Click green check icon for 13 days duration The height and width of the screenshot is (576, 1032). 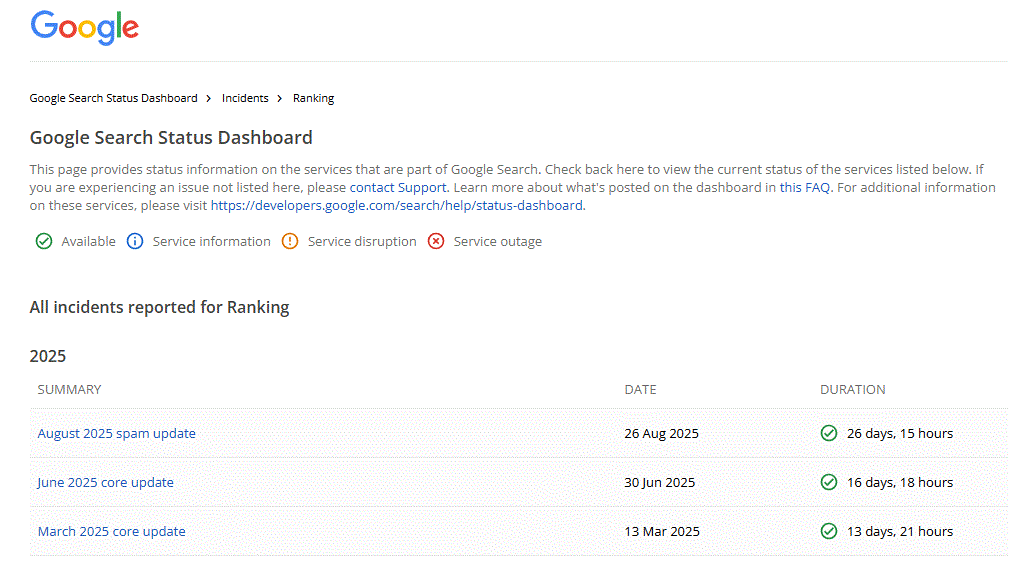click(x=829, y=531)
